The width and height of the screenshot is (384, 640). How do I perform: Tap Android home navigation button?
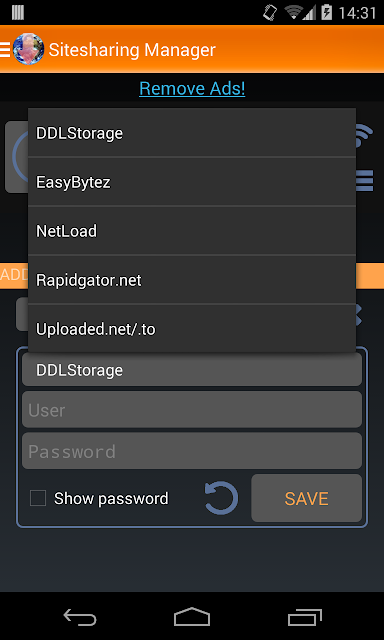pos(192,617)
